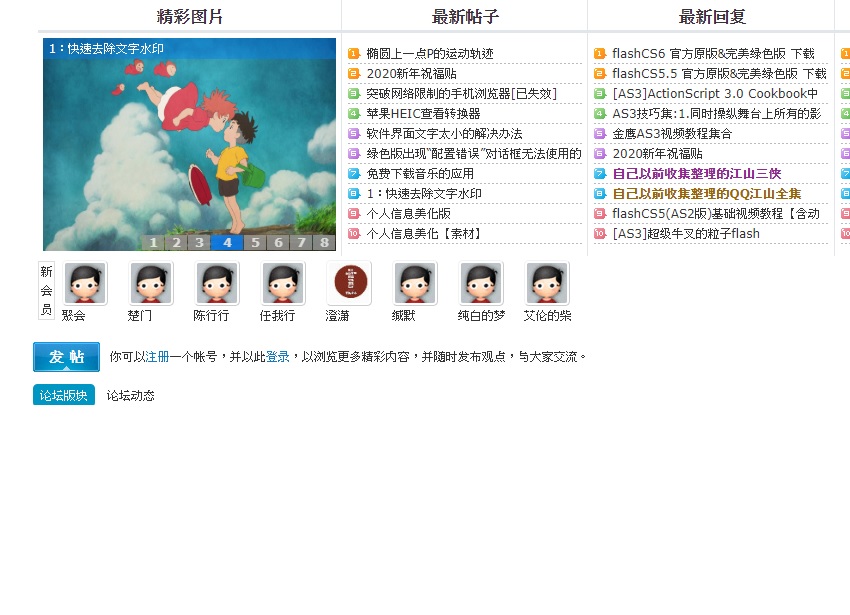Open post 椭圆上一点P的运动轨迹
This screenshot has height=615, width=850.
430,54
